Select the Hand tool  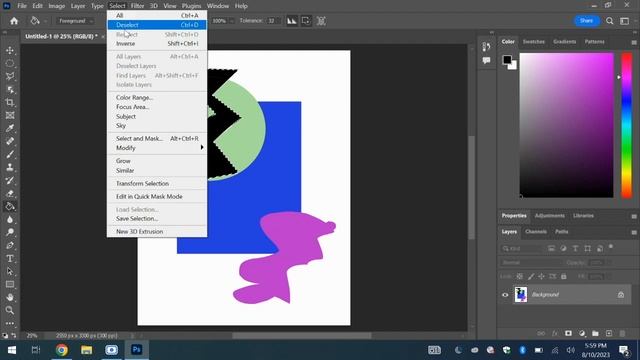(10, 297)
